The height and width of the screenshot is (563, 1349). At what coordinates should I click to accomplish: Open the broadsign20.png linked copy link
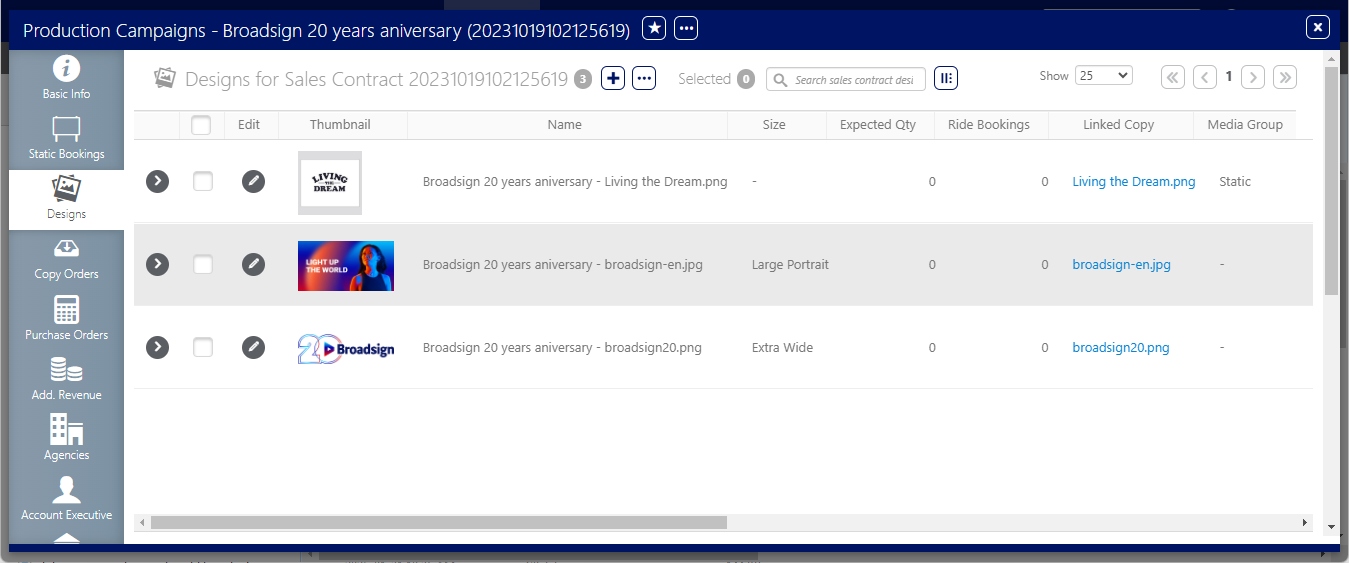click(x=1121, y=348)
